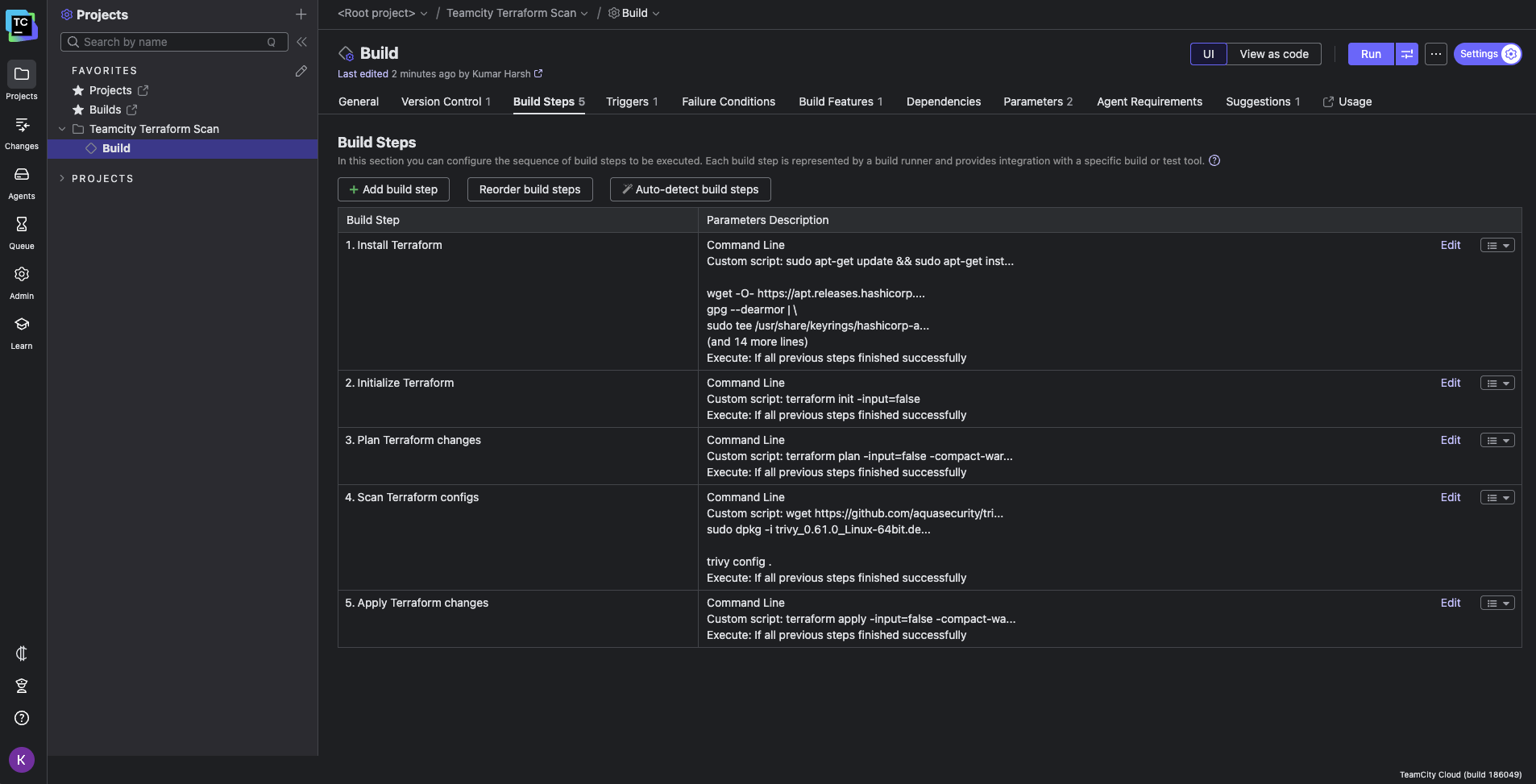Image resolution: width=1536 pixels, height=784 pixels.
Task: Switch to UI view mode
Action: click(1208, 54)
